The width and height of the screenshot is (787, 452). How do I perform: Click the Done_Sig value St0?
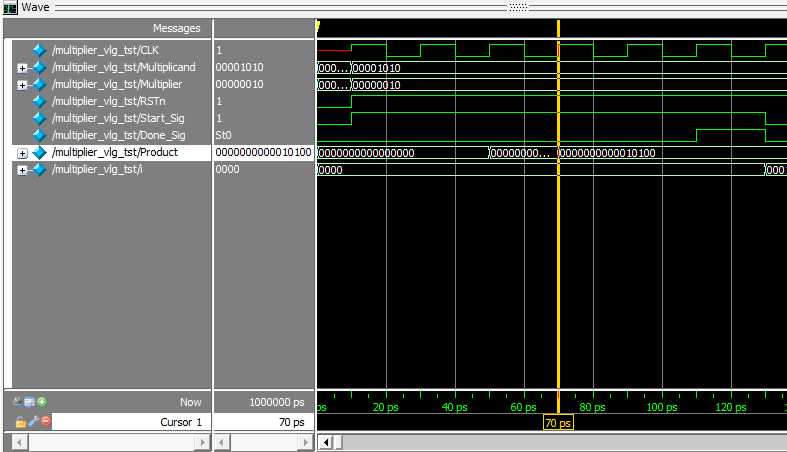coord(223,135)
